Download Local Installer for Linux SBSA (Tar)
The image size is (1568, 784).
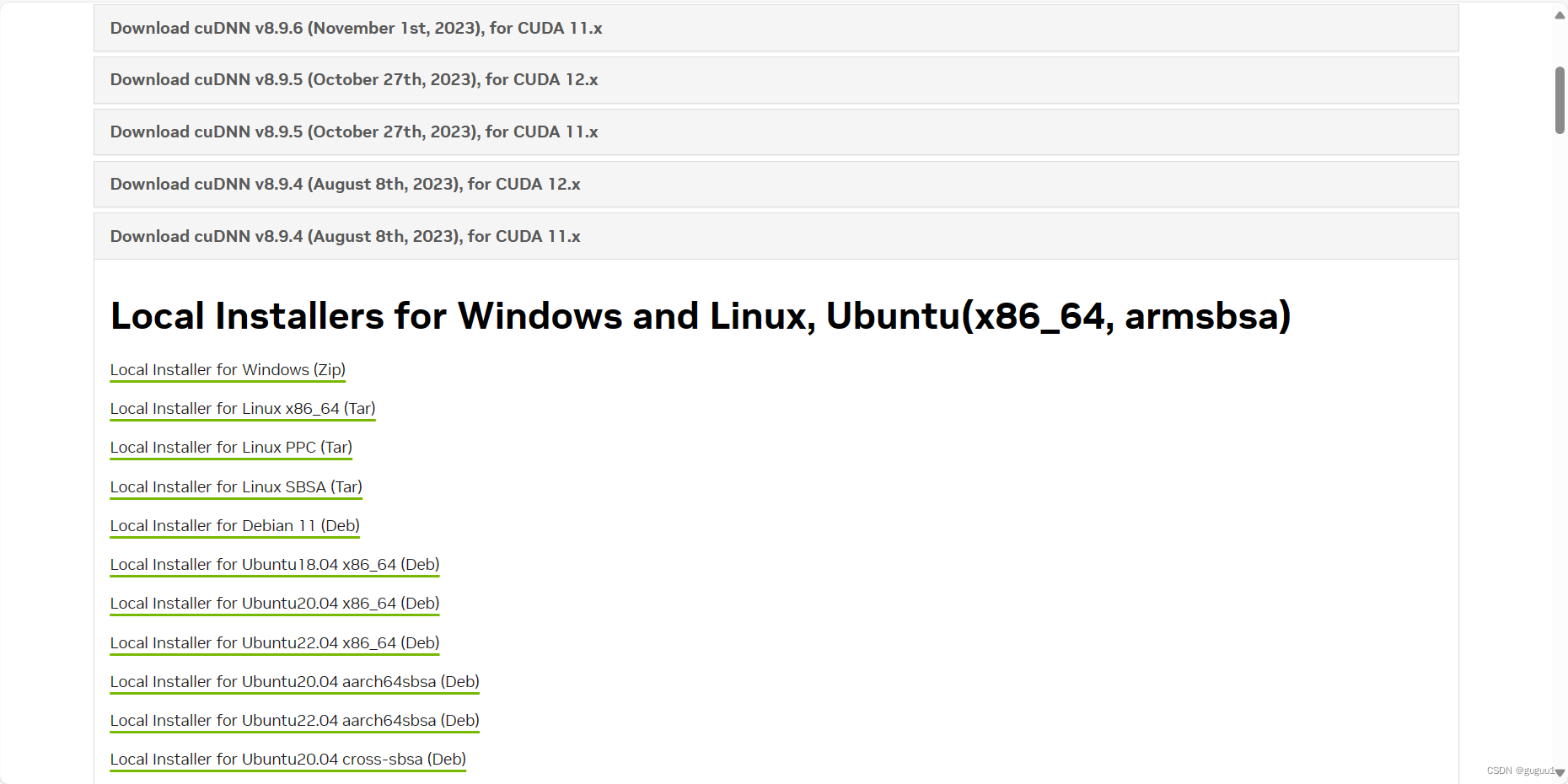(235, 486)
